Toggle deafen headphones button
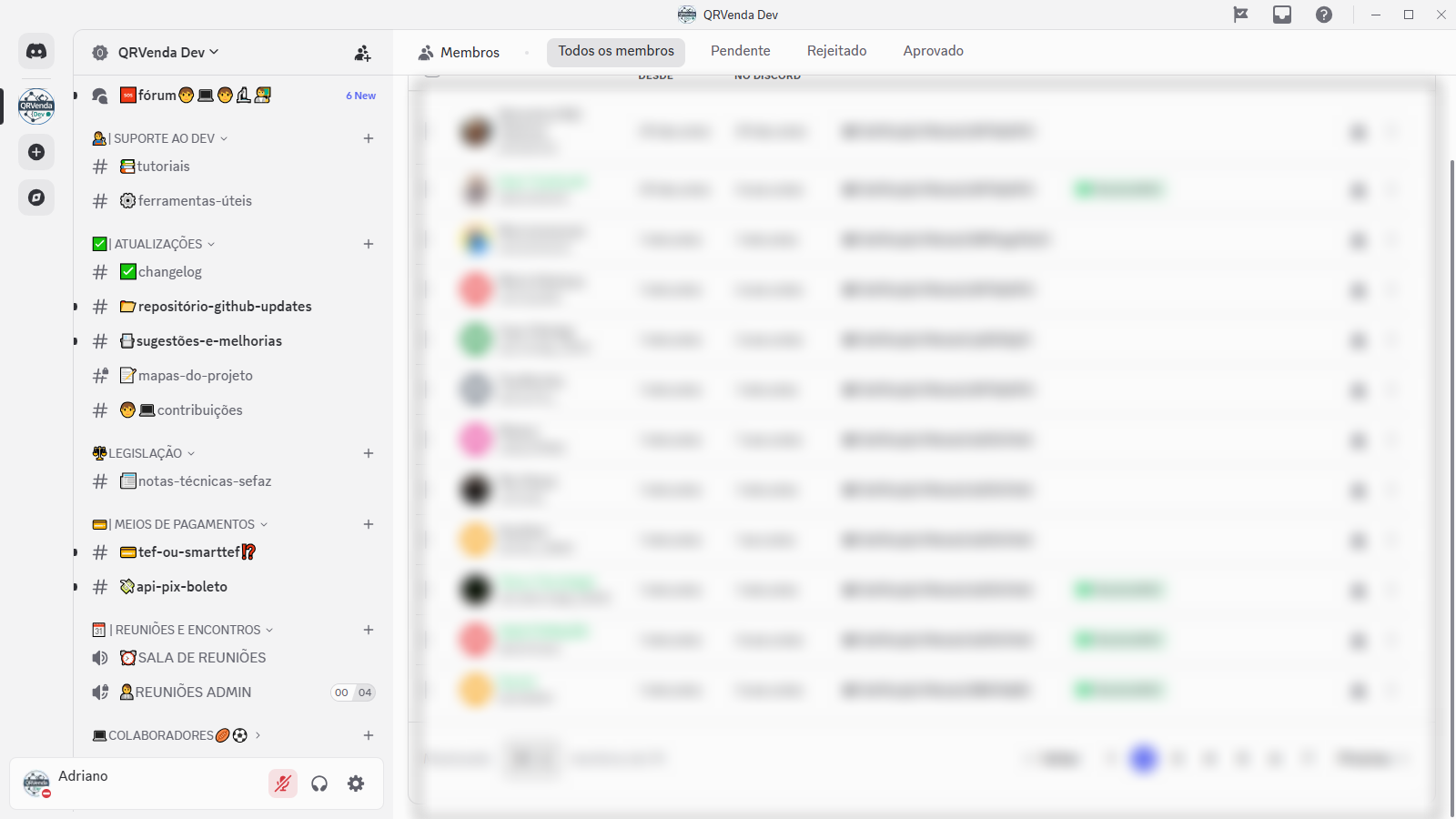This screenshot has height=819, width=1456. pyautogui.click(x=319, y=784)
